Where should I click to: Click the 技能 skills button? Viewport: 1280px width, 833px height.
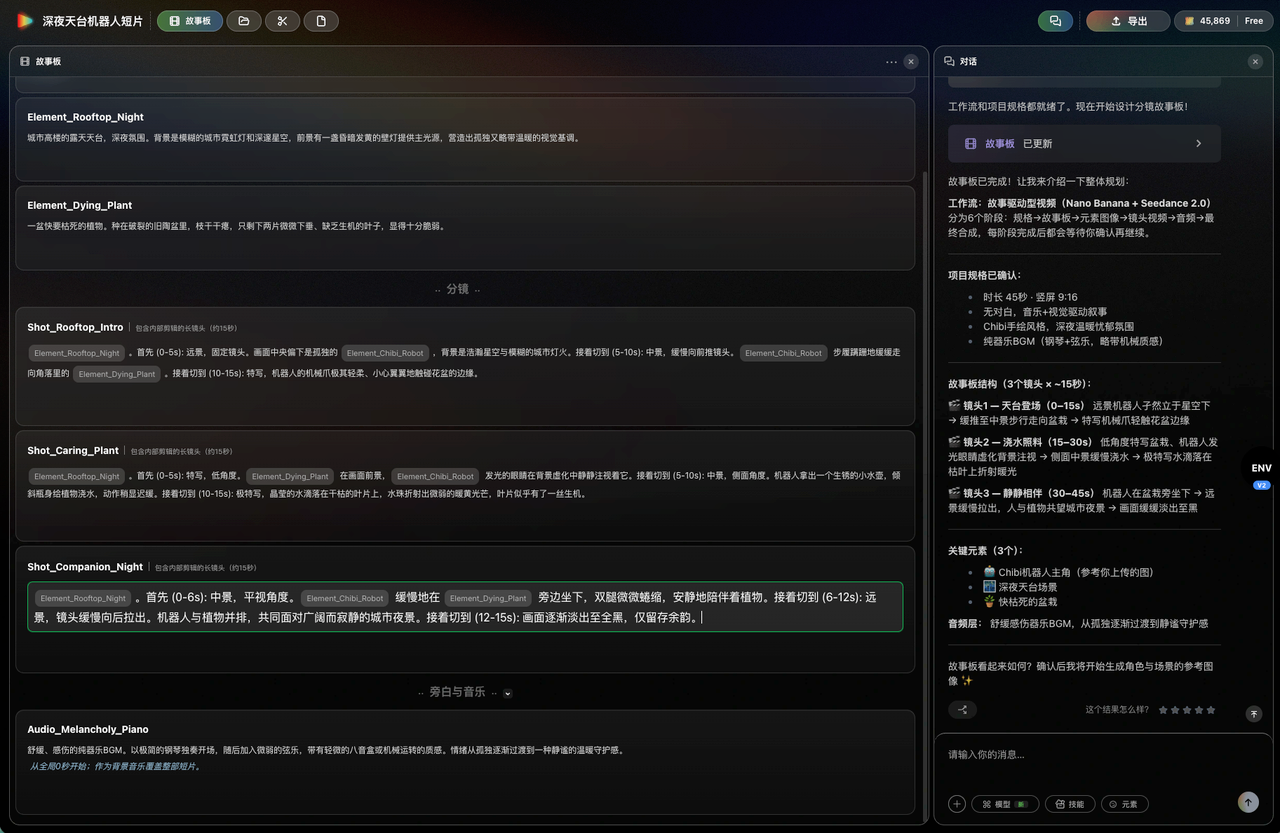tap(1070, 804)
